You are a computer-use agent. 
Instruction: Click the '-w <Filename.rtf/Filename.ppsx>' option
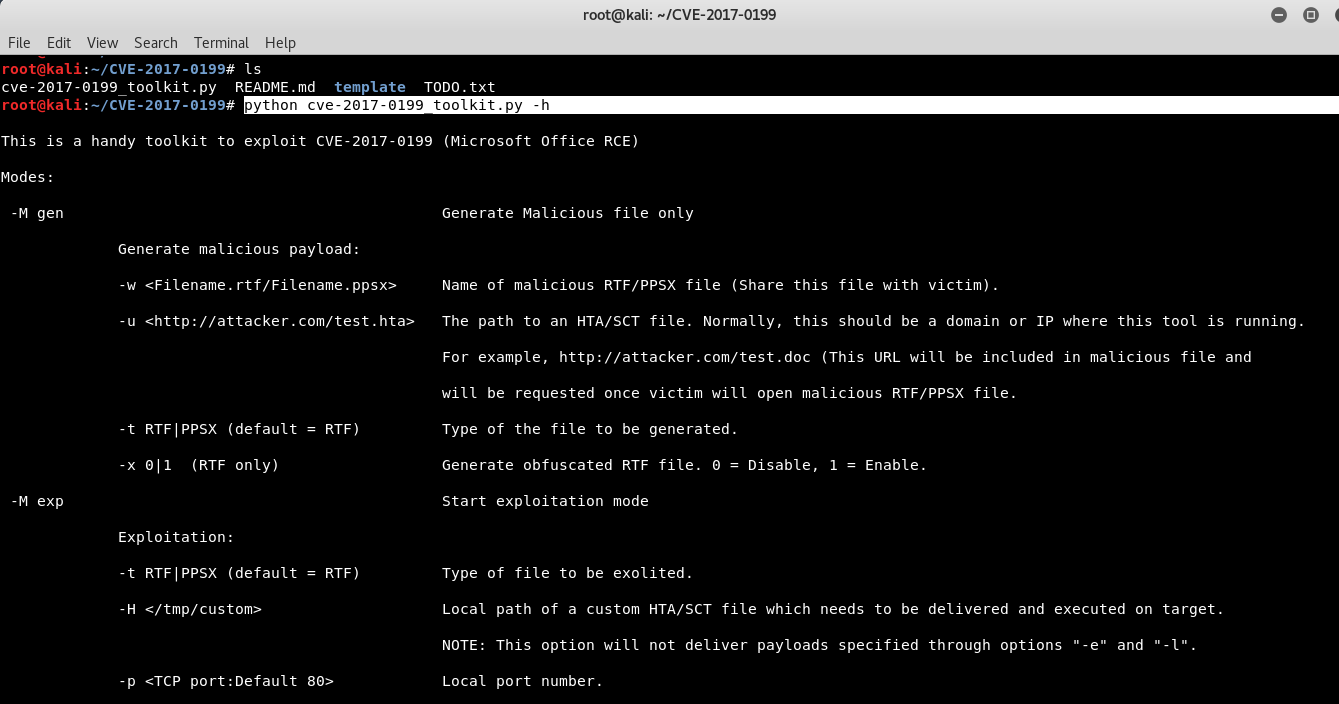pyautogui.click(x=257, y=285)
